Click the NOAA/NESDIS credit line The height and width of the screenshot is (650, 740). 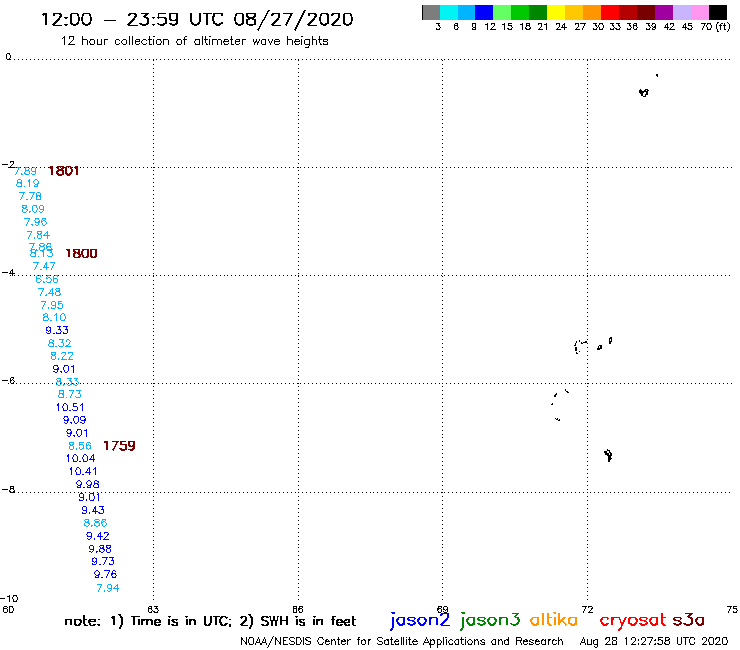click(x=402, y=642)
